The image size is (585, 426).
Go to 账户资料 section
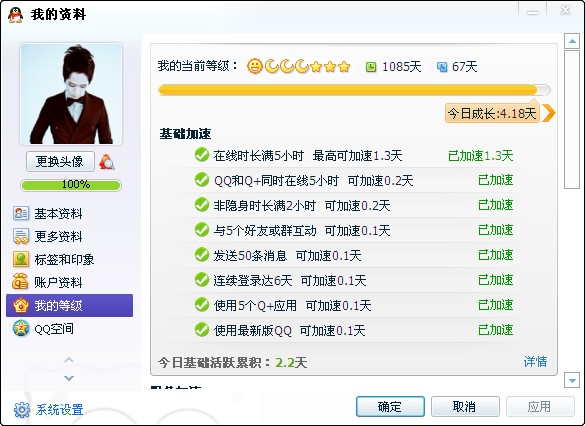pos(58,282)
